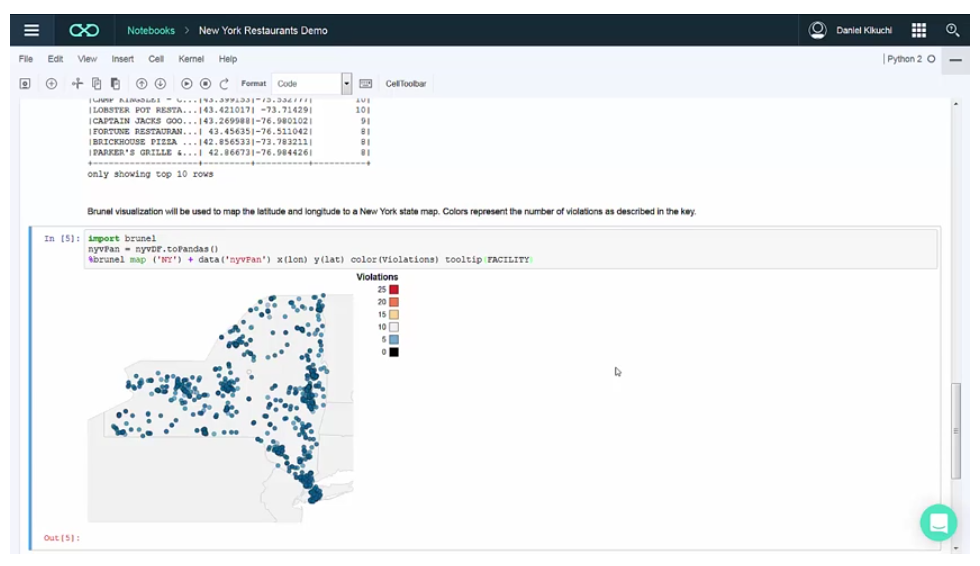Screen dimensions: 980x566
Task: Open Daniel Kikuchi user profile avatar
Action: [817, 30]
